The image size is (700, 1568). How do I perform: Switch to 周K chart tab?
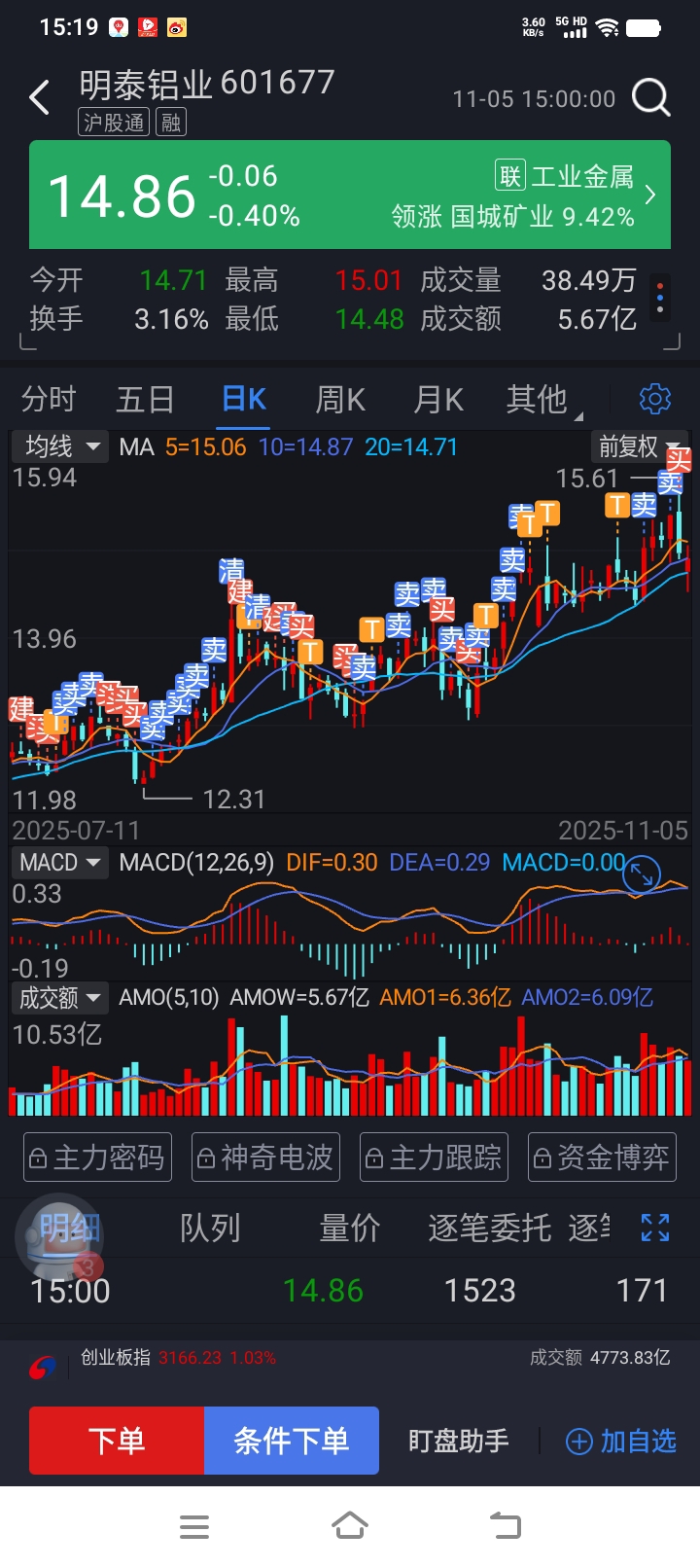(340, 399)
